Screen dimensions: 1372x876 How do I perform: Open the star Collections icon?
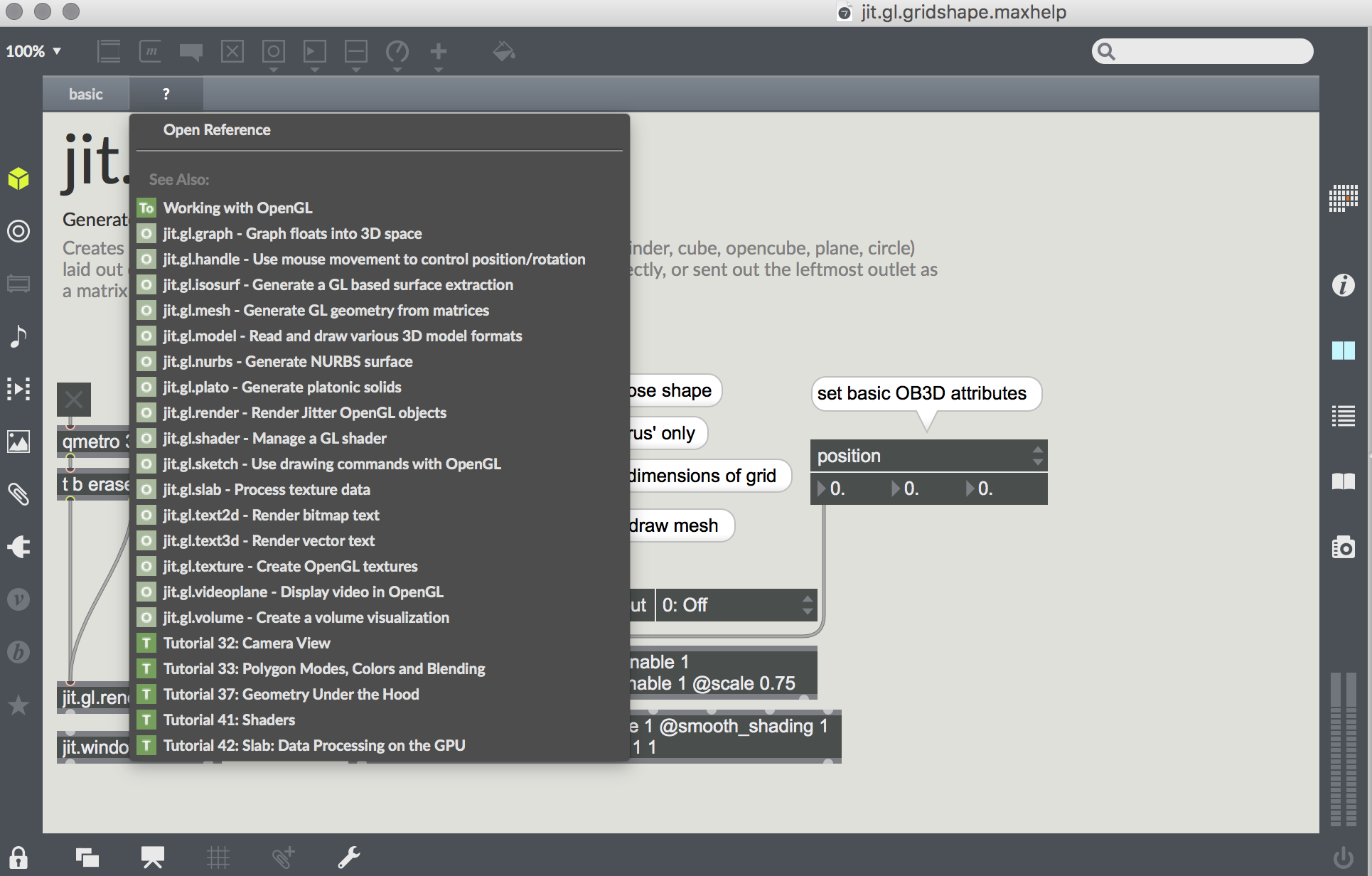18,705
